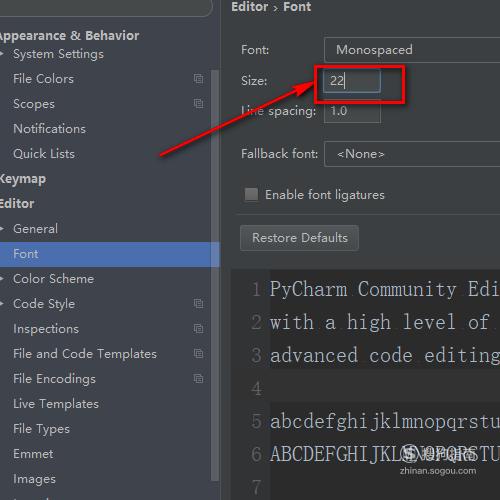
Task: Select the Font settings item
Action: [x=110, y=254]
